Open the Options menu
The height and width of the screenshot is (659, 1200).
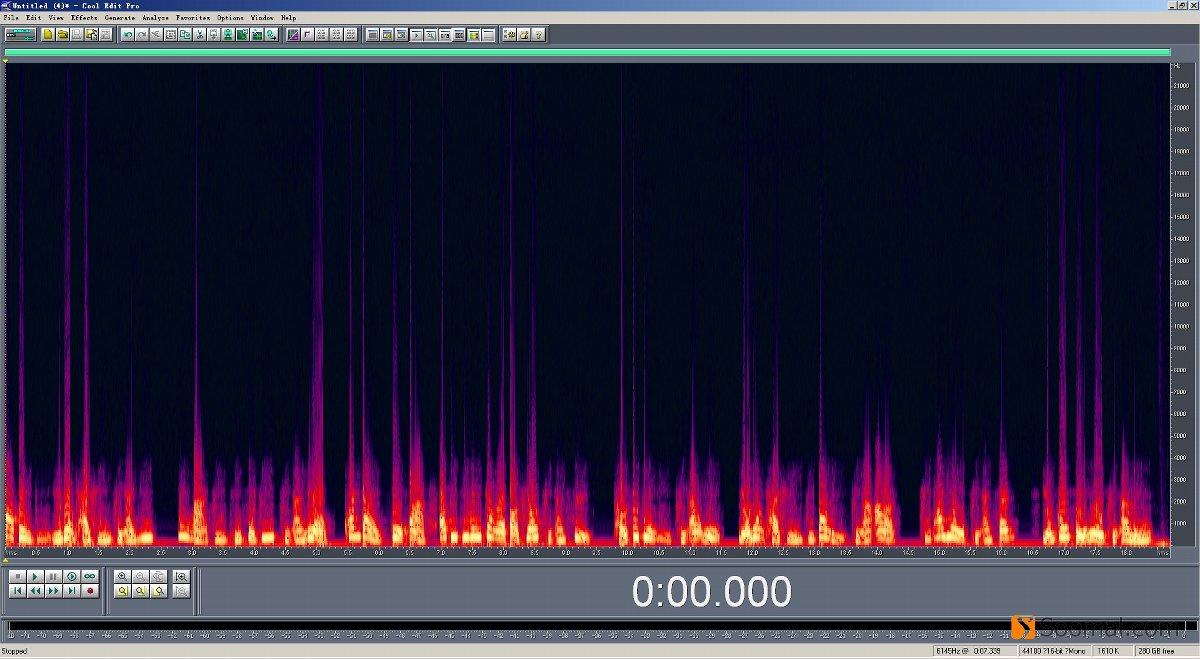click(230, 18)
